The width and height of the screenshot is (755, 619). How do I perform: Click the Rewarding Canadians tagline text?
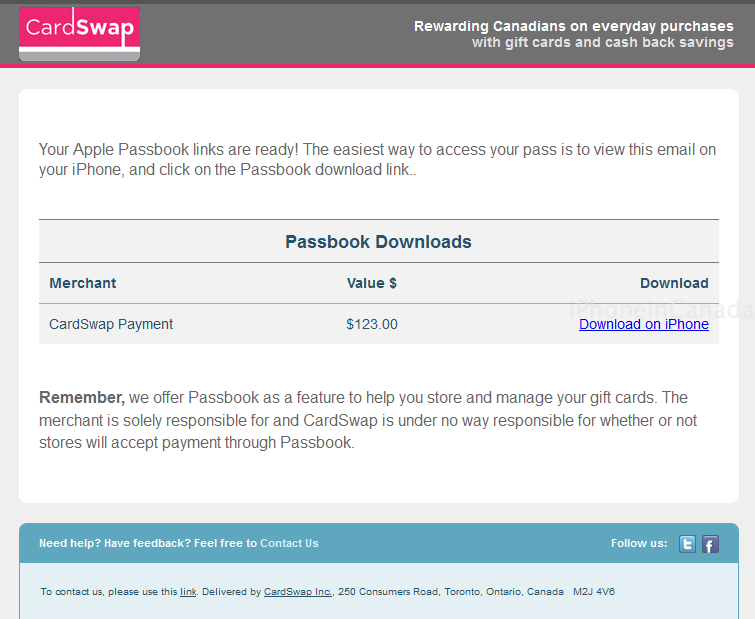pyautogui.click(x=574, y=26)
